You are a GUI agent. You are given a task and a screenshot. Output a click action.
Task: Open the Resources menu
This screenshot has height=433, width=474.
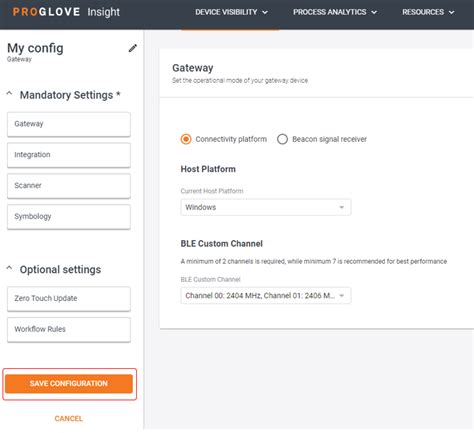click(x=428, y=12)
